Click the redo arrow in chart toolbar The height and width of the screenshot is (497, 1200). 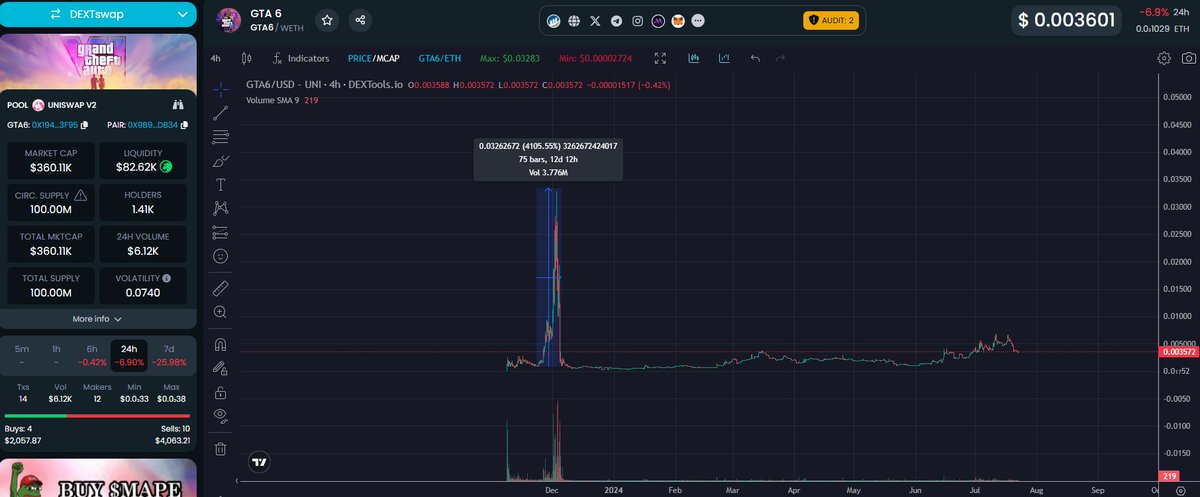coord(781,59)
